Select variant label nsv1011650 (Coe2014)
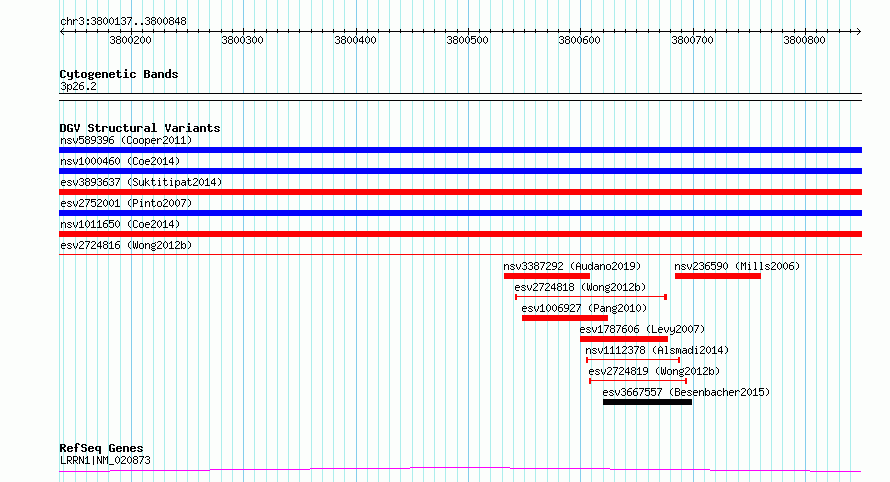 (x=120, y=224)
